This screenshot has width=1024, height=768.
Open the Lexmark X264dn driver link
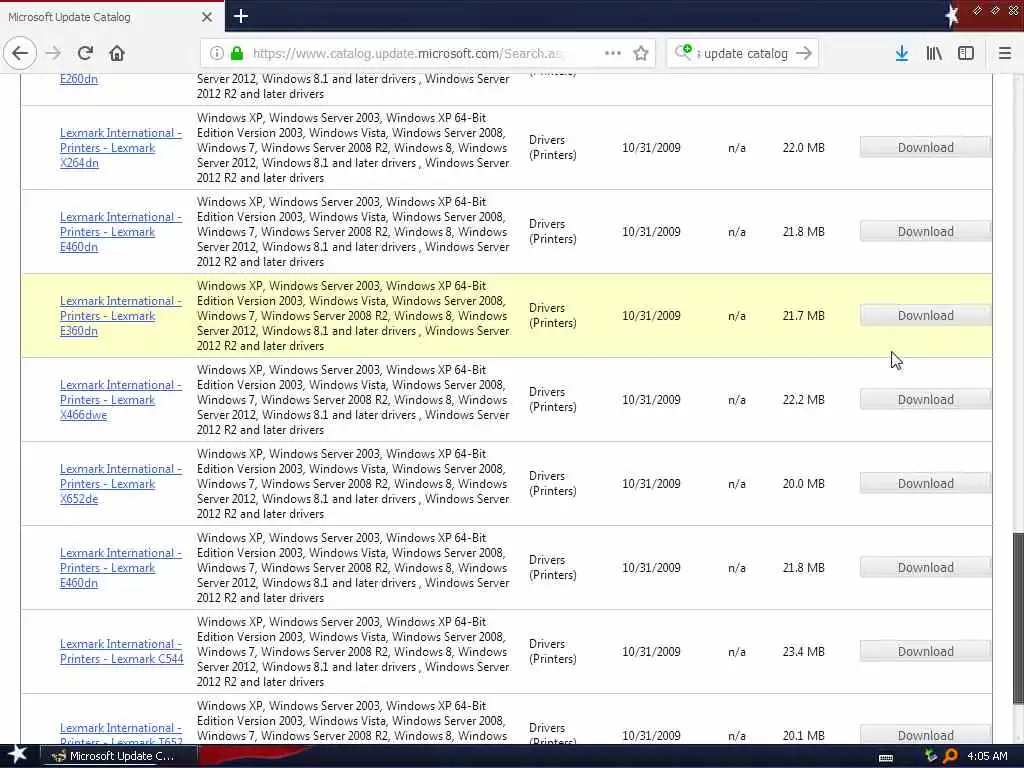click(x=121, y=148)
